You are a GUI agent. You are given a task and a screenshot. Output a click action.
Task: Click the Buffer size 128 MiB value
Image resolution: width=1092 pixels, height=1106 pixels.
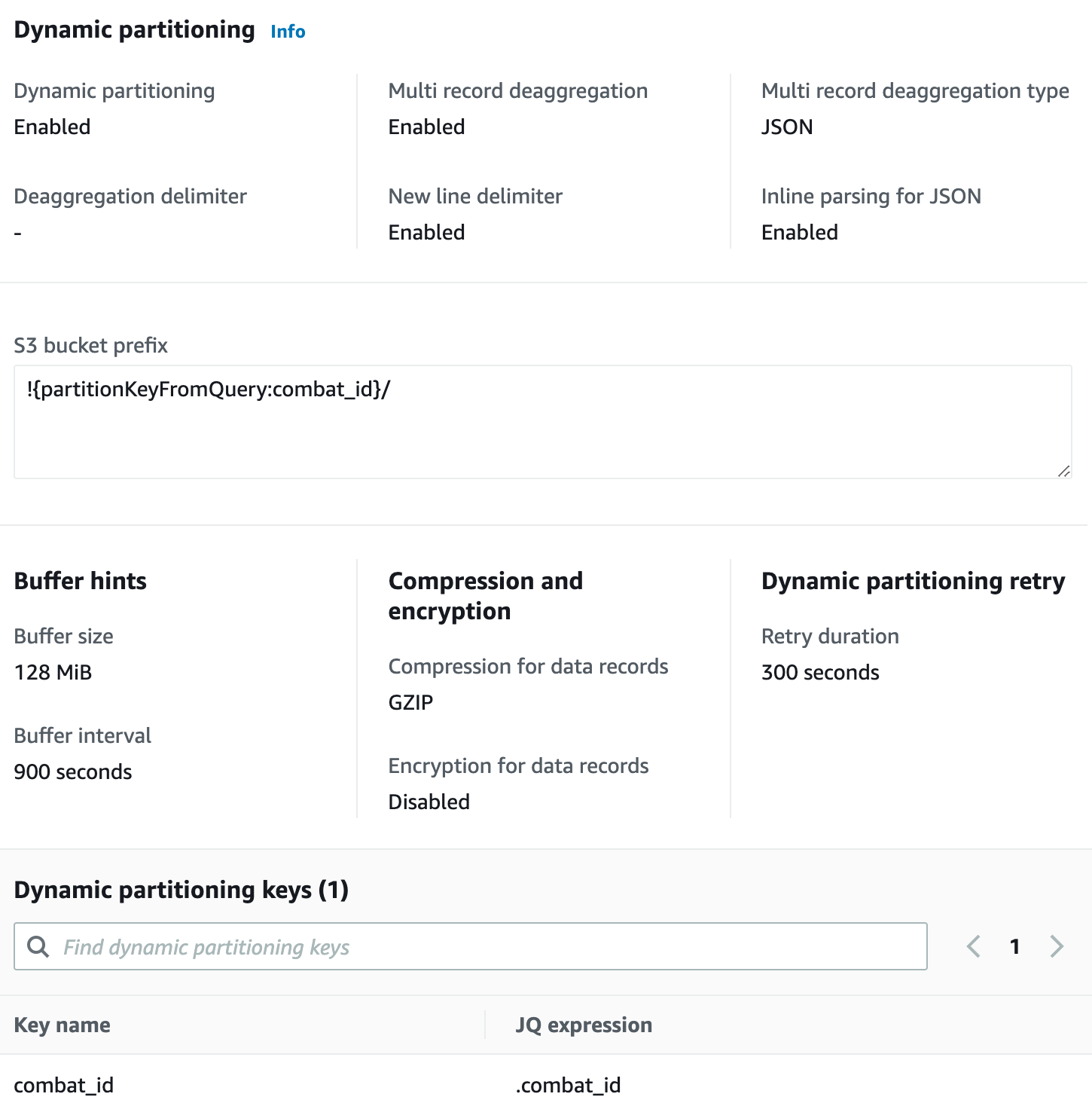53,672
